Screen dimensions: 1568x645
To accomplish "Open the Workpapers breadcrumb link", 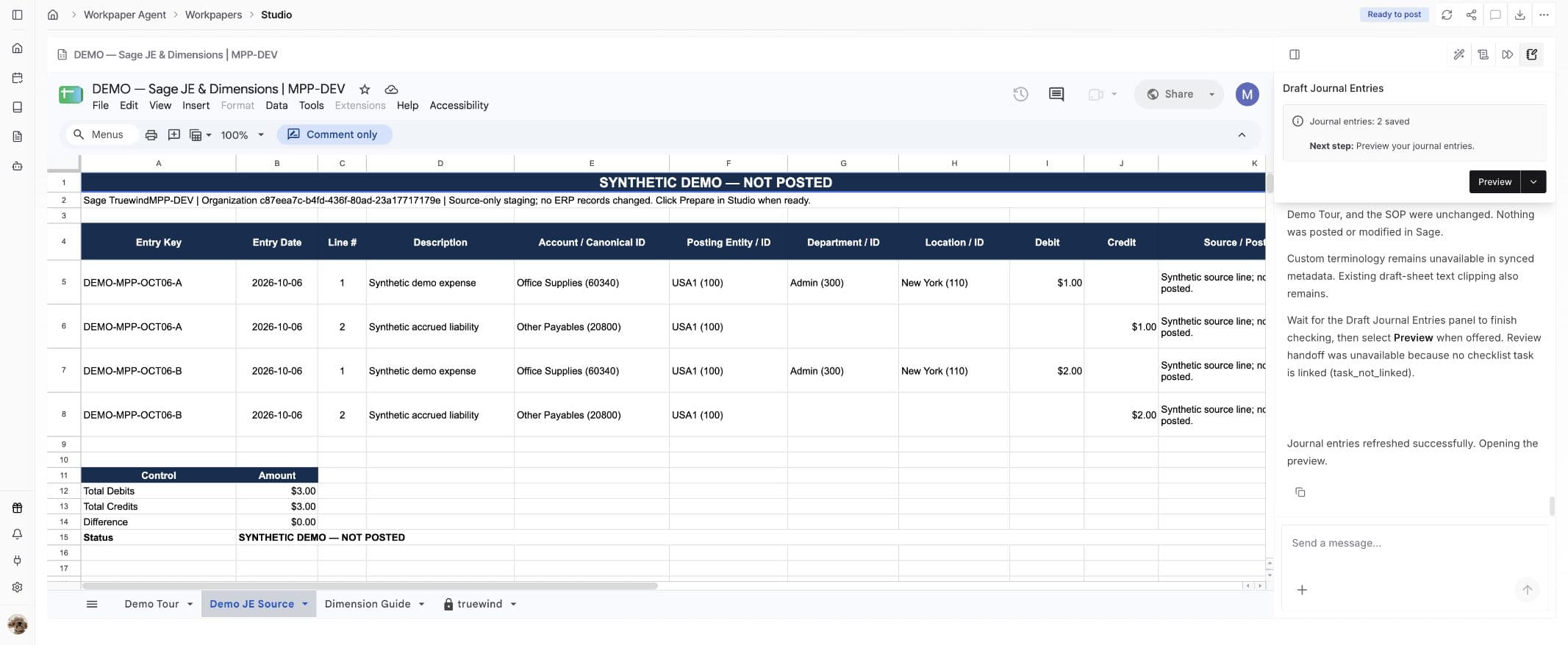I will [213, 15].
